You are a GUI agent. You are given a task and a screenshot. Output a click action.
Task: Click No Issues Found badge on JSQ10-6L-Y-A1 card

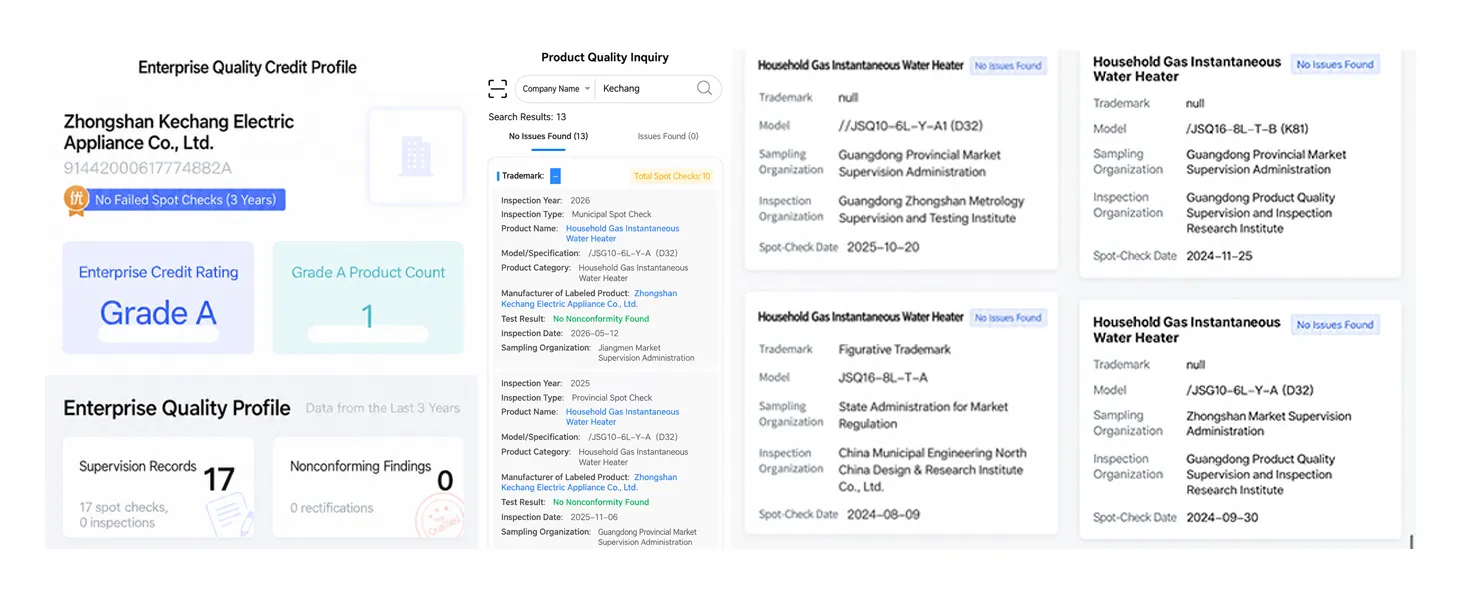tap(1008, 65)
